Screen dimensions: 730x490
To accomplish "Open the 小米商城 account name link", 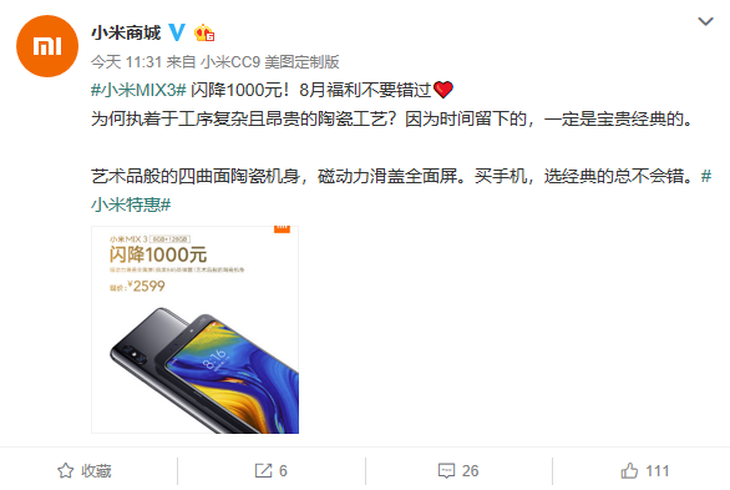I will pyautogui.click(x=126, y=33).
